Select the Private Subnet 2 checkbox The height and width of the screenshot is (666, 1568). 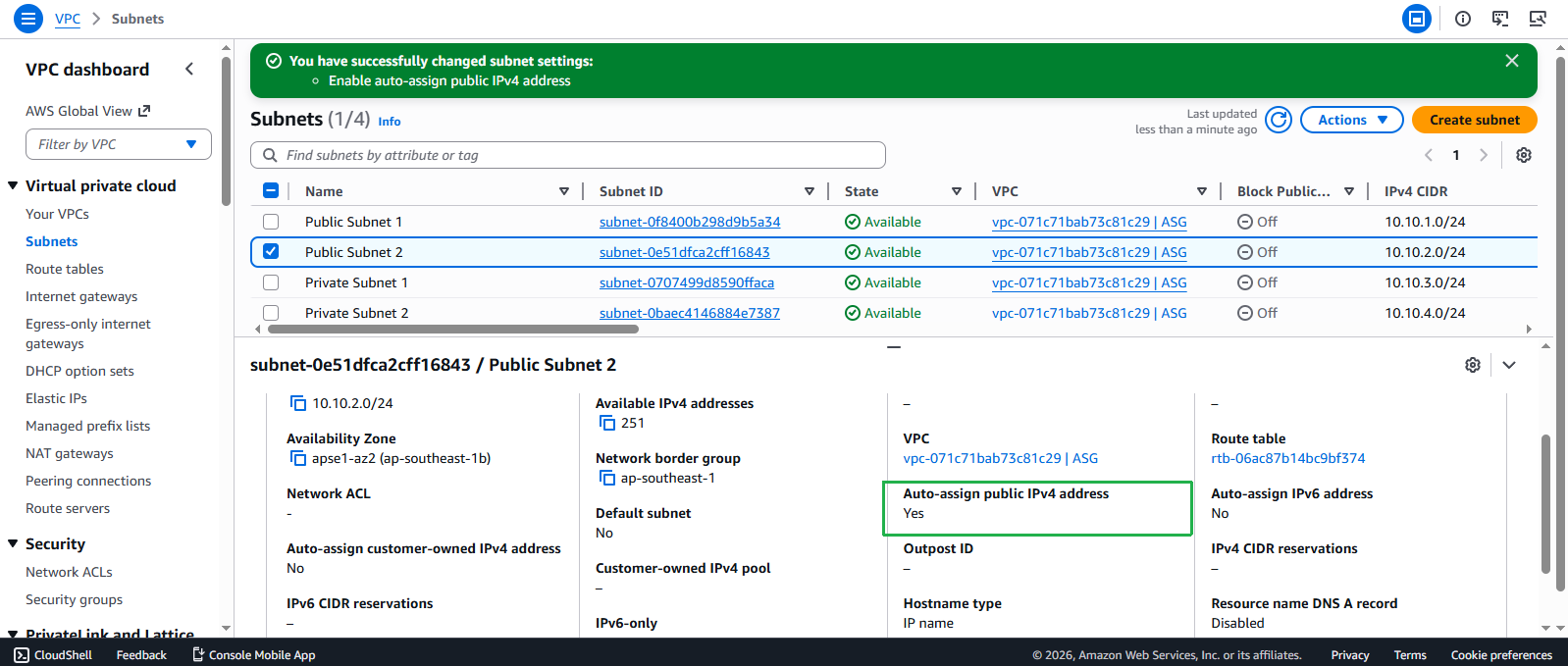pos(271,313)
